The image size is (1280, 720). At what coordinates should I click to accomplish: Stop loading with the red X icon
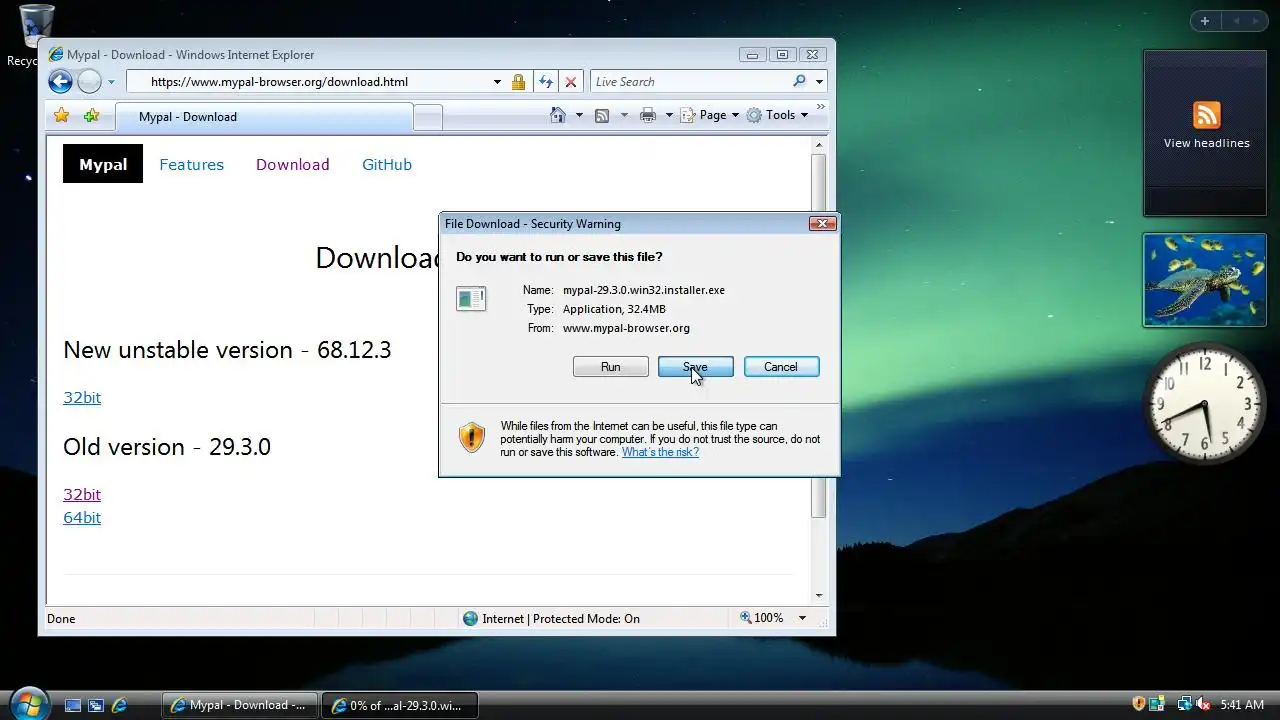(x=570, y=82)
